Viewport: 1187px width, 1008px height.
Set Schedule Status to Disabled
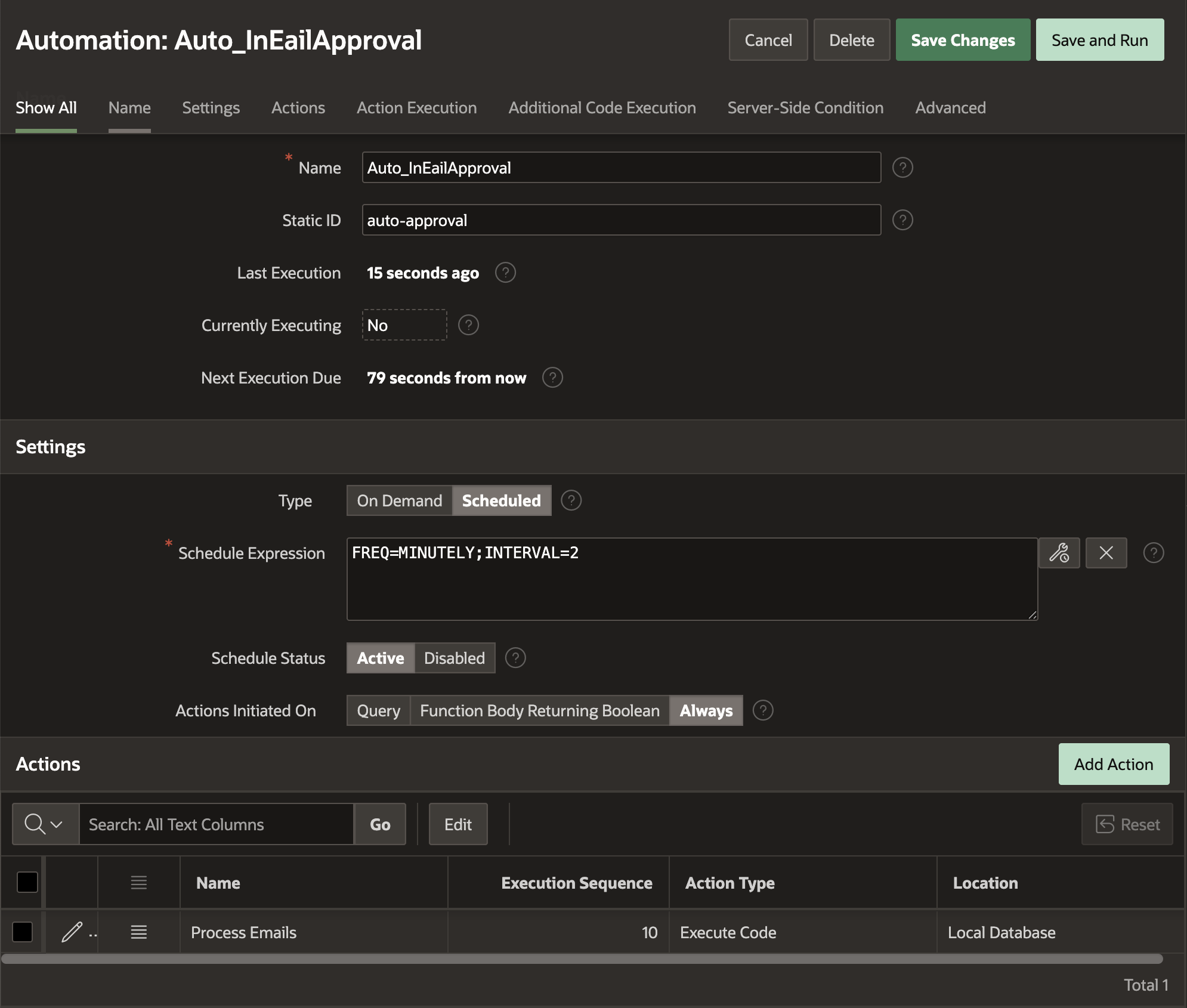[454, 658]
